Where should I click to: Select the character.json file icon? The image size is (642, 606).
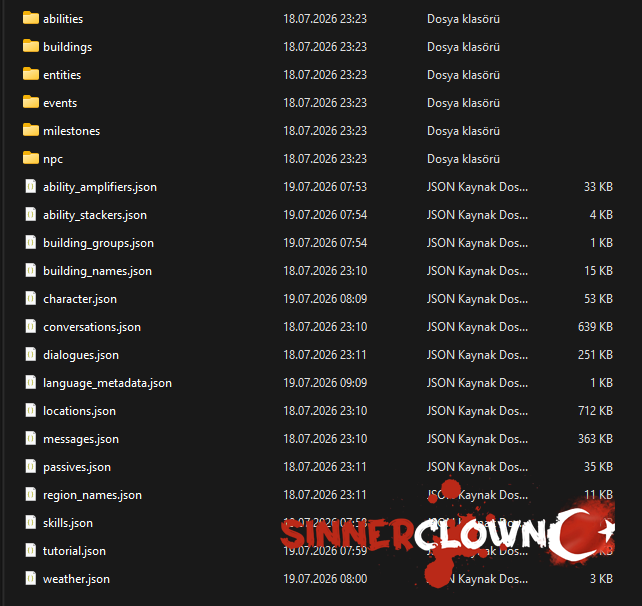pyautogui.click(x=31, y=298)
